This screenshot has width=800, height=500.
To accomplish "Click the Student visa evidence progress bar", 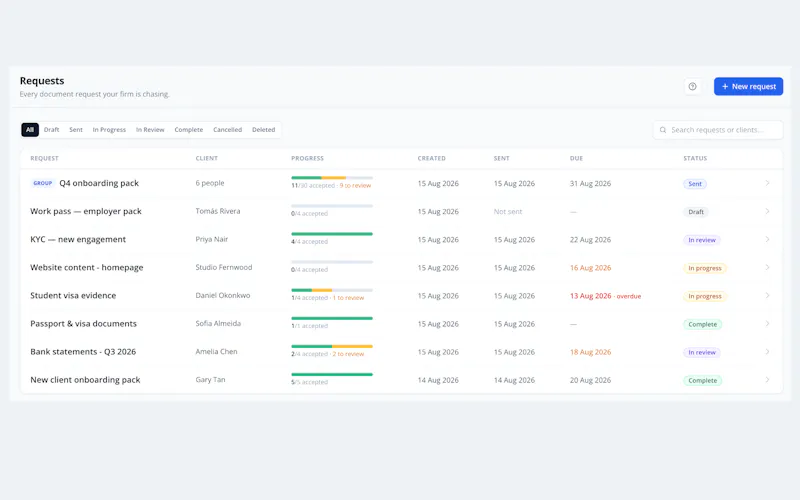I will tap(332, 290).
